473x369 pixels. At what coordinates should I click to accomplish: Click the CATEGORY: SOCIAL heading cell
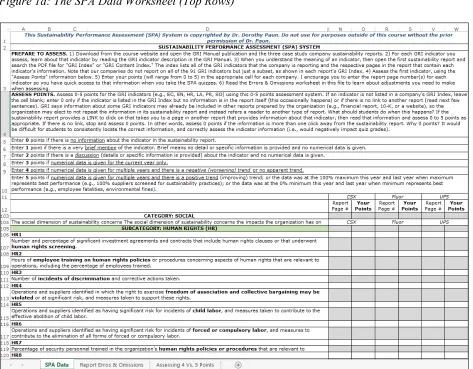click(169, 216)
